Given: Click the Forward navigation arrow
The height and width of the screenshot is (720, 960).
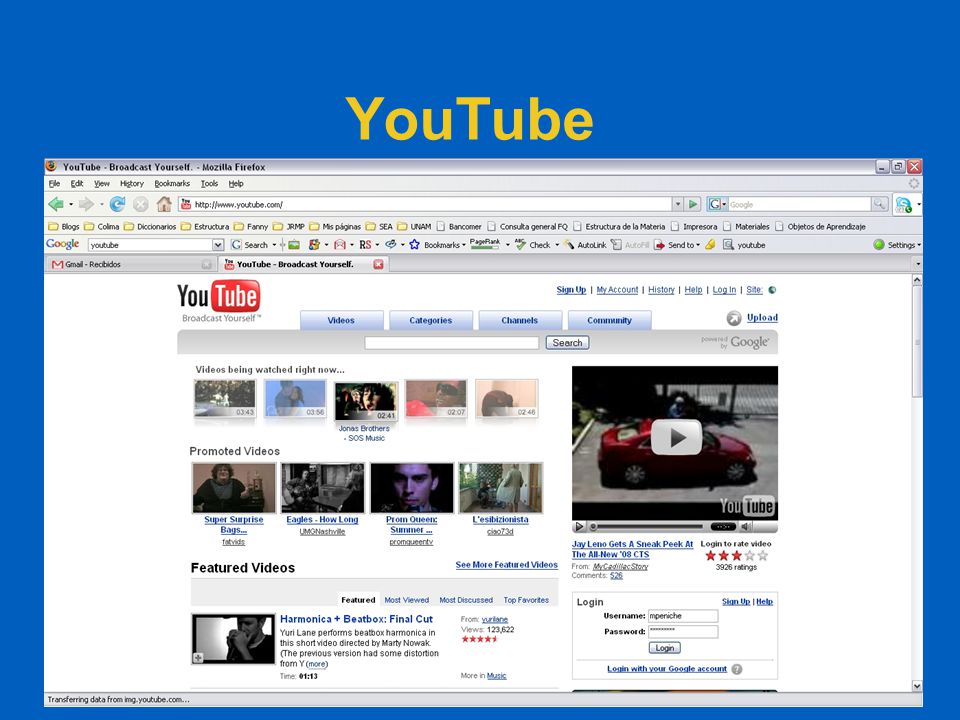Looking at the screenshot, I should tap(86, 204).
